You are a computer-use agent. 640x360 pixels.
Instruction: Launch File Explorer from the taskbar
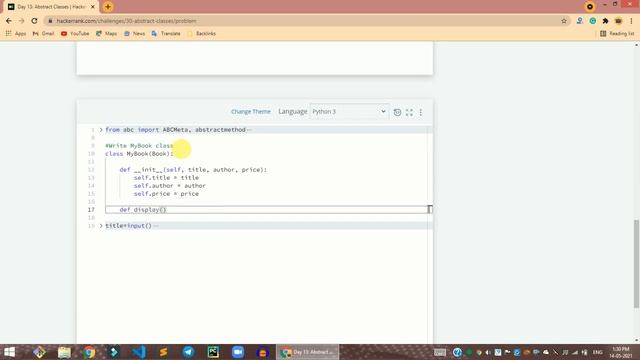tap(64, 352)
